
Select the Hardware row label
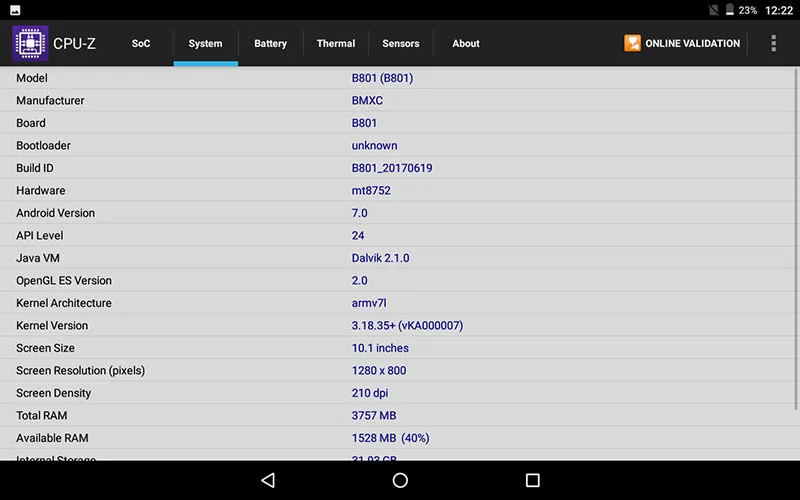tap(41, 190)
